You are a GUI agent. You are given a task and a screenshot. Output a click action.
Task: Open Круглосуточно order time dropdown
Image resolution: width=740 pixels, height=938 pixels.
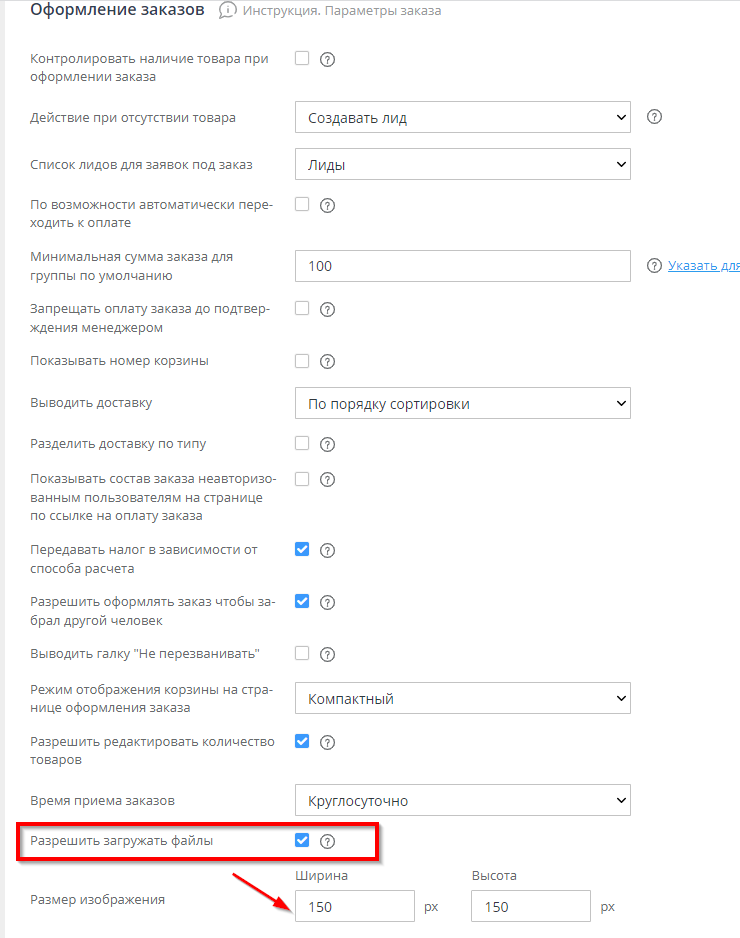point(462,800)
